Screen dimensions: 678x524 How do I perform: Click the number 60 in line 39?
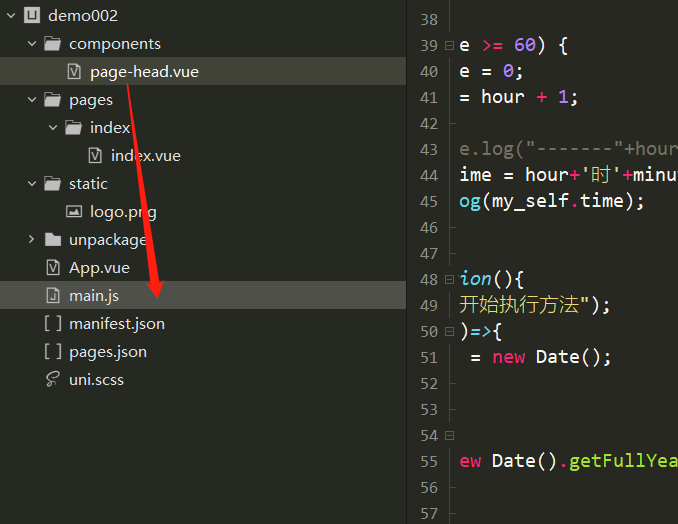(x=525, y=45)
